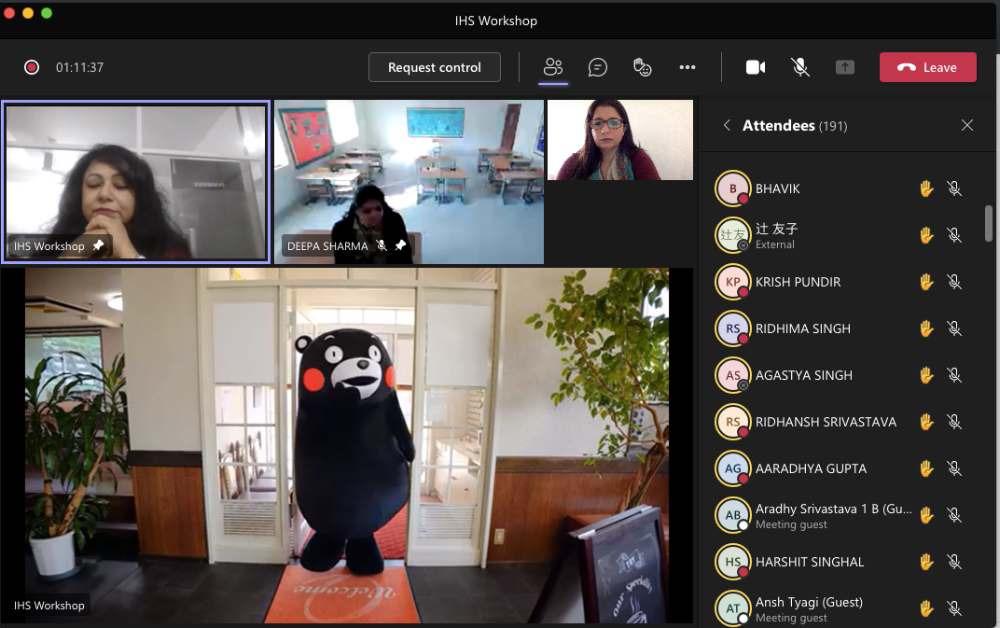Toggle the microphone mute button
This screenshot has width=1000, height=628.
coord(800,67)
